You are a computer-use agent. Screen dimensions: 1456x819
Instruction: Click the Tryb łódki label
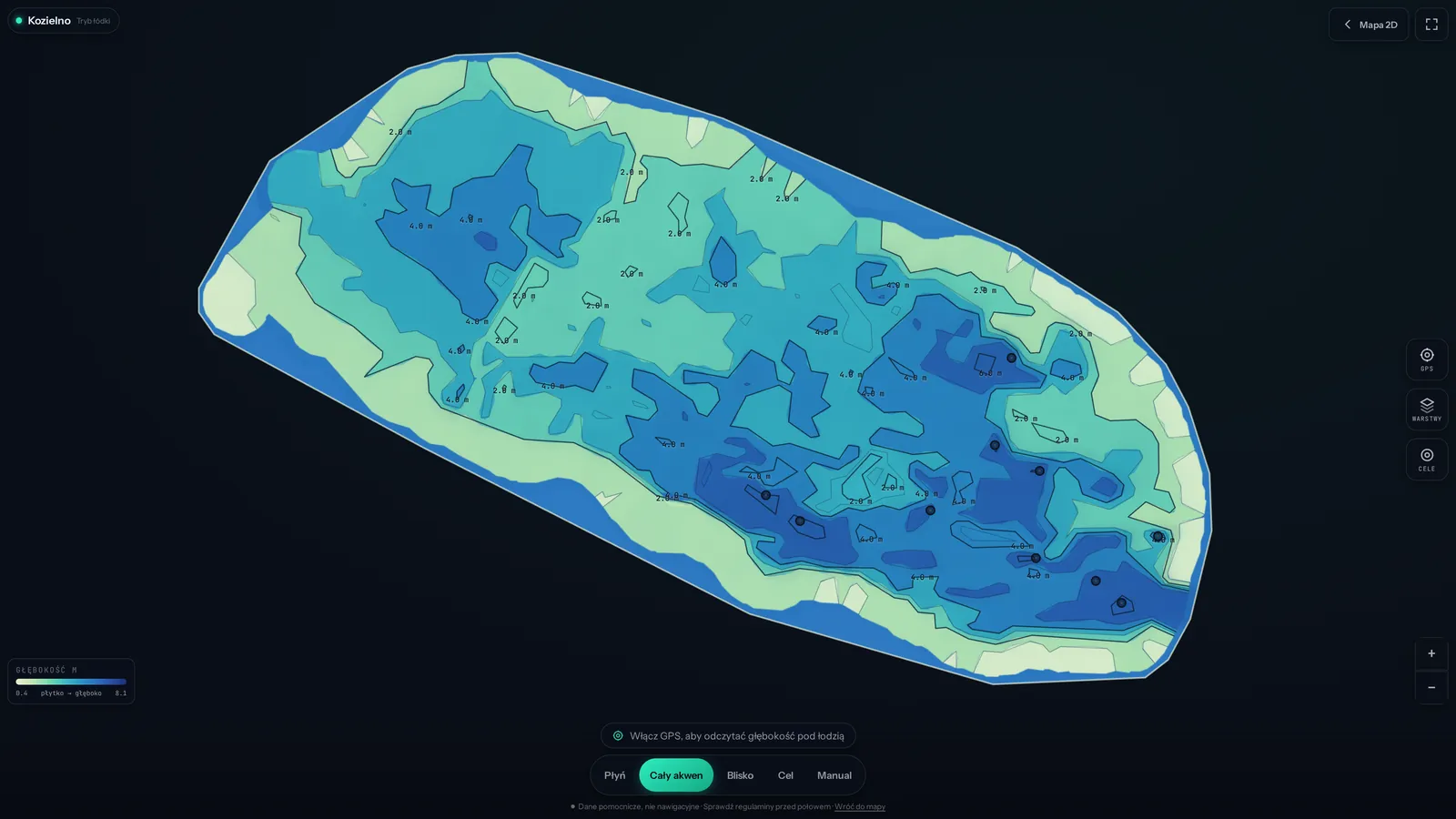pos(94,21)
